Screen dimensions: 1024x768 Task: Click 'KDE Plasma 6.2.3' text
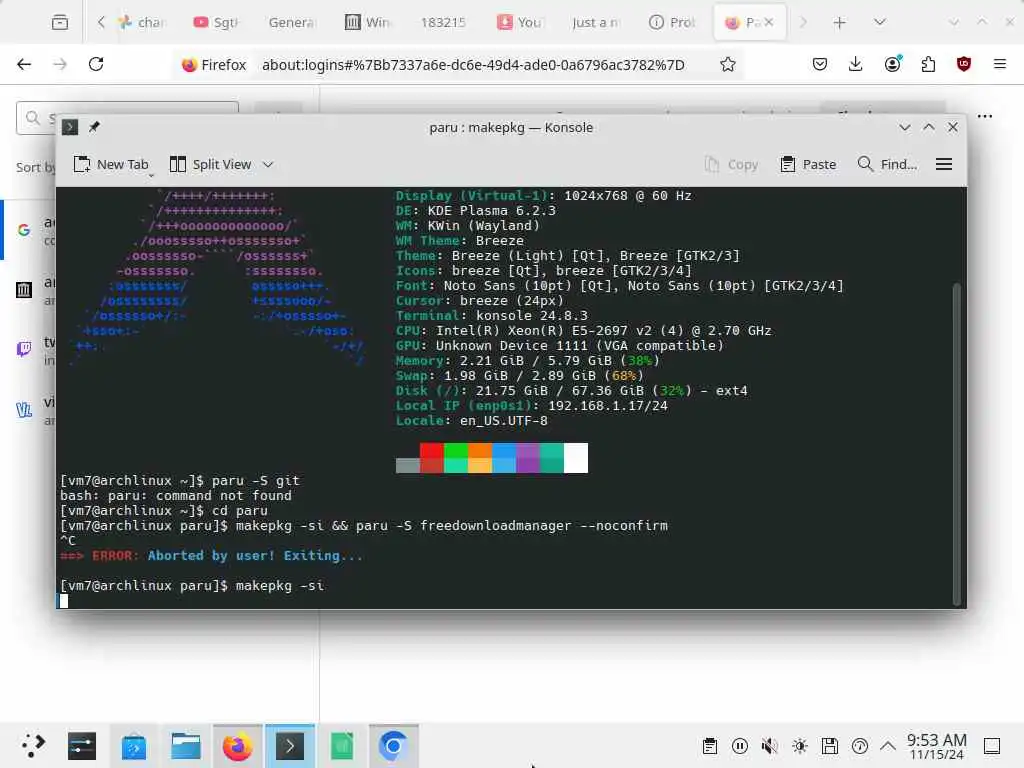pos(492,210)
